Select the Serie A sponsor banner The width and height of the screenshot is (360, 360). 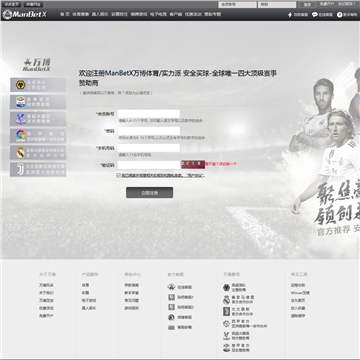pyautogui.click(x=38, y=102)
